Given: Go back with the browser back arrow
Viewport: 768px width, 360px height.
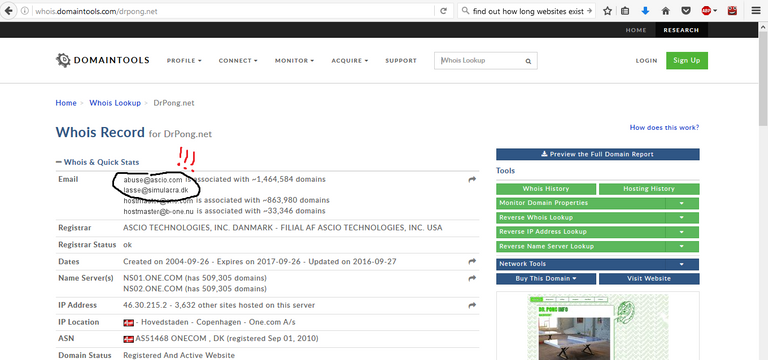Looking at the screenshot, I should (8, 10).
